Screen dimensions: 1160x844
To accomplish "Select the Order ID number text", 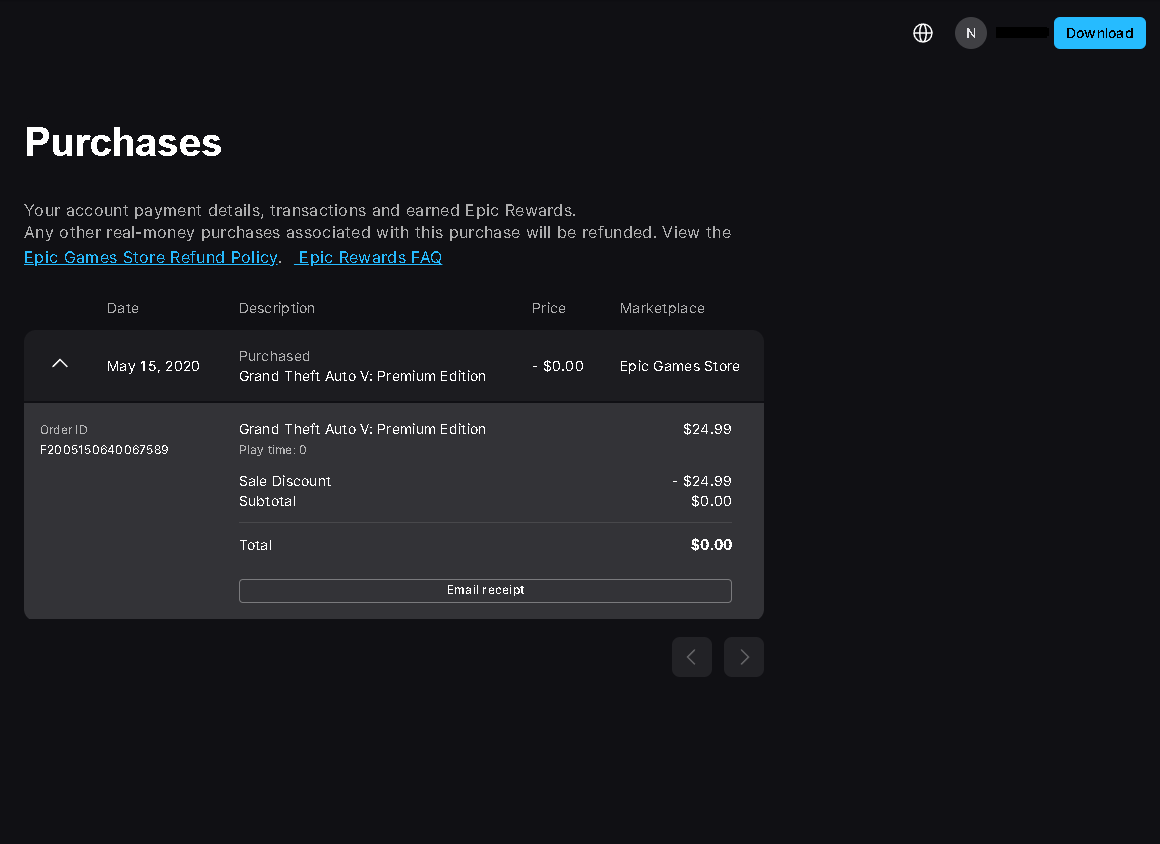I will coord(104,450).
